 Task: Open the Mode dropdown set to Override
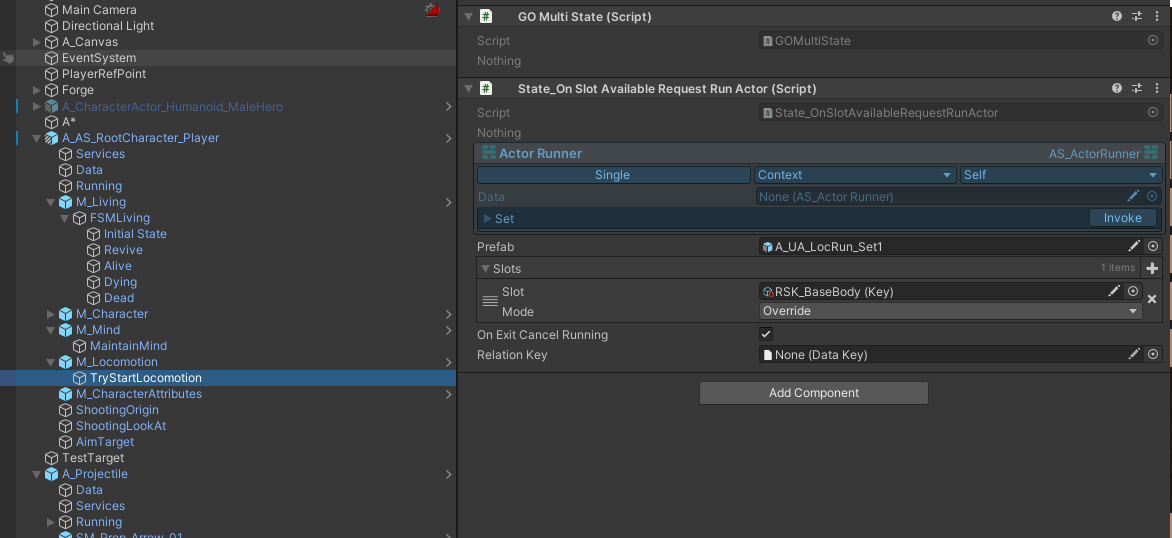click(x=950, y=311)
